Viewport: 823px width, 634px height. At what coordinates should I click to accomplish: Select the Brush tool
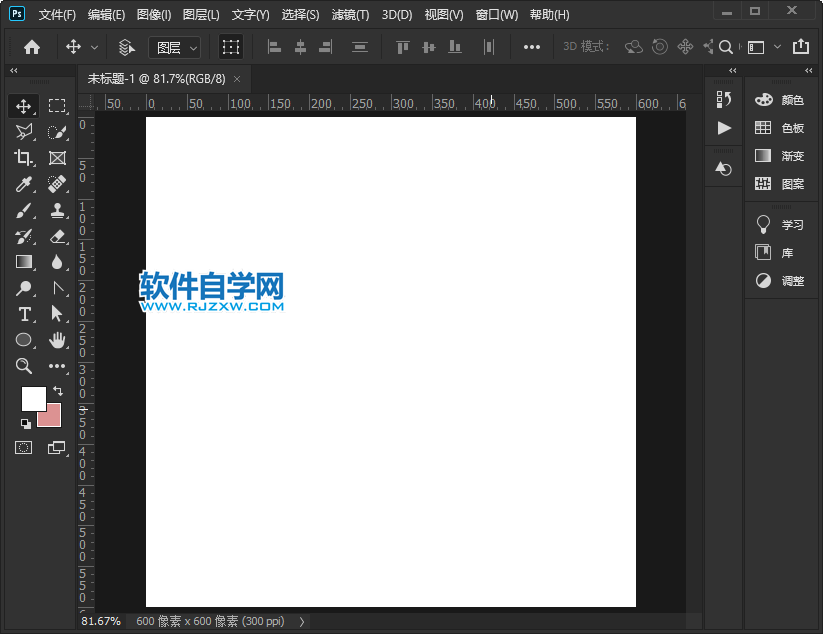click(24, 210)
